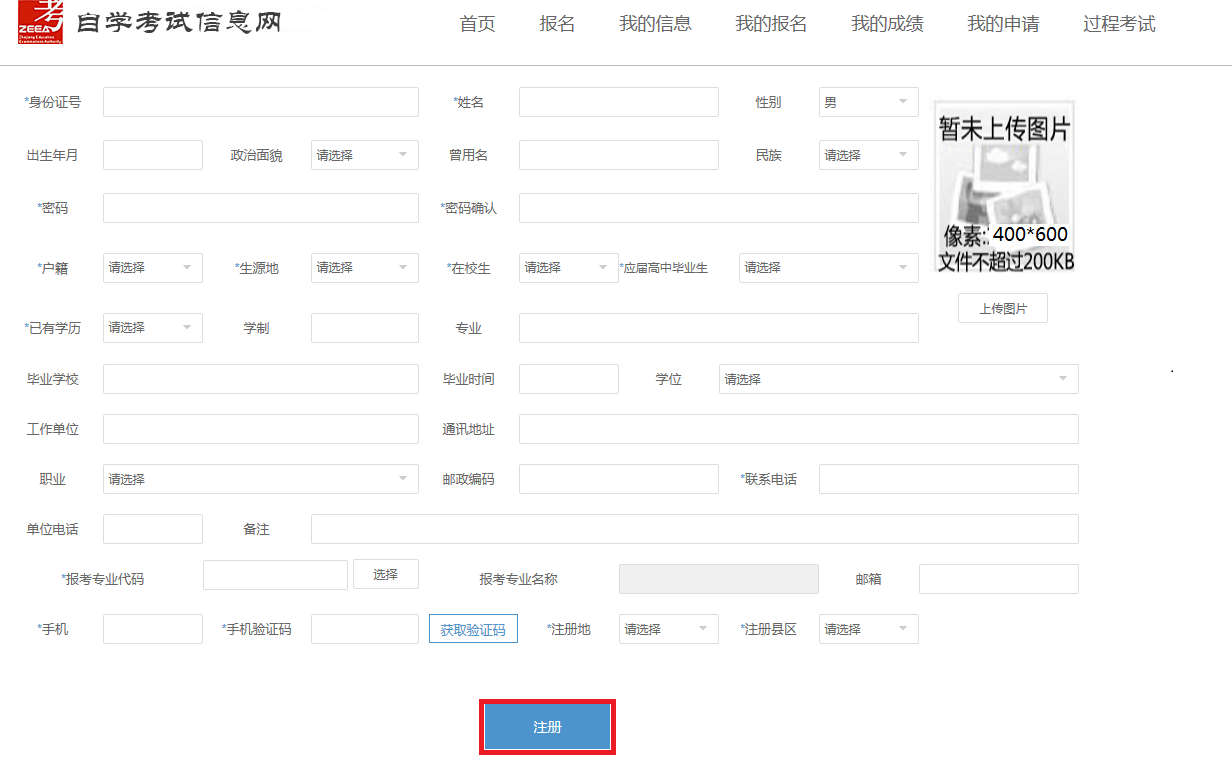
Task: Open the 过程考试 menu item
Action: (1119, 24)
